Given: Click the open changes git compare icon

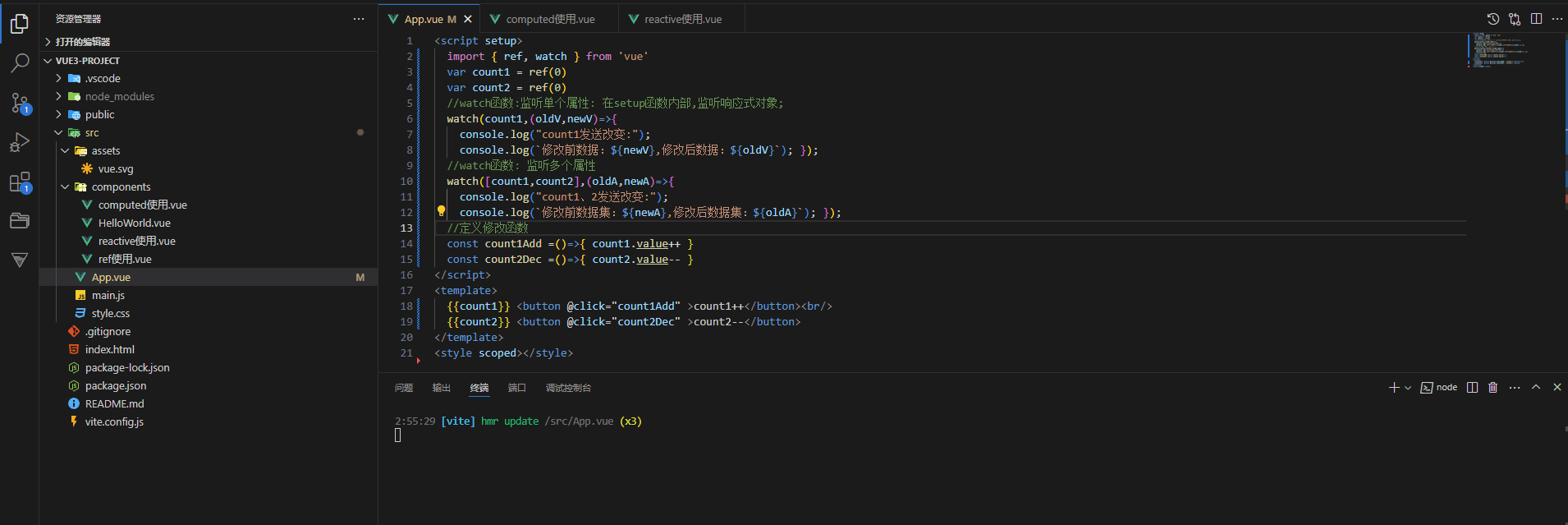Looking at the screenshot, I should [x=1515, y=19].
